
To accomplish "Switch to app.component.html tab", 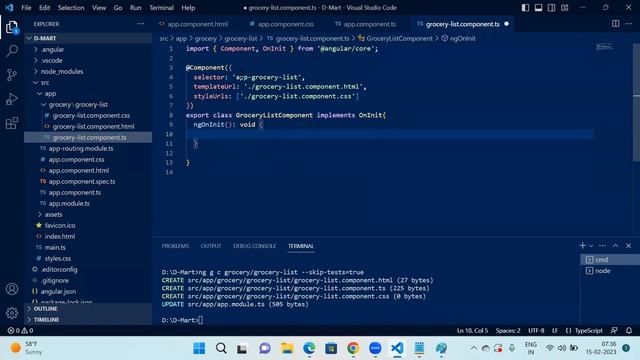I will pyautogui.click(x=198, y=24).
